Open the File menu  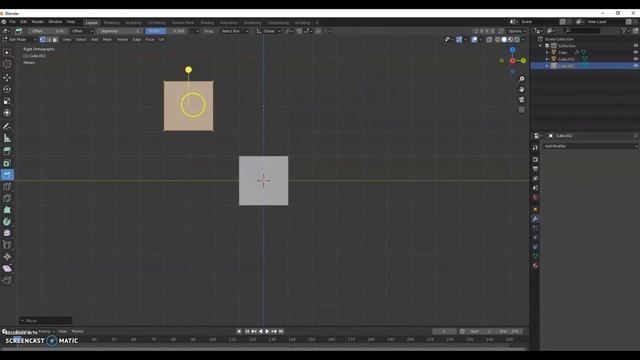click(12, 22)
